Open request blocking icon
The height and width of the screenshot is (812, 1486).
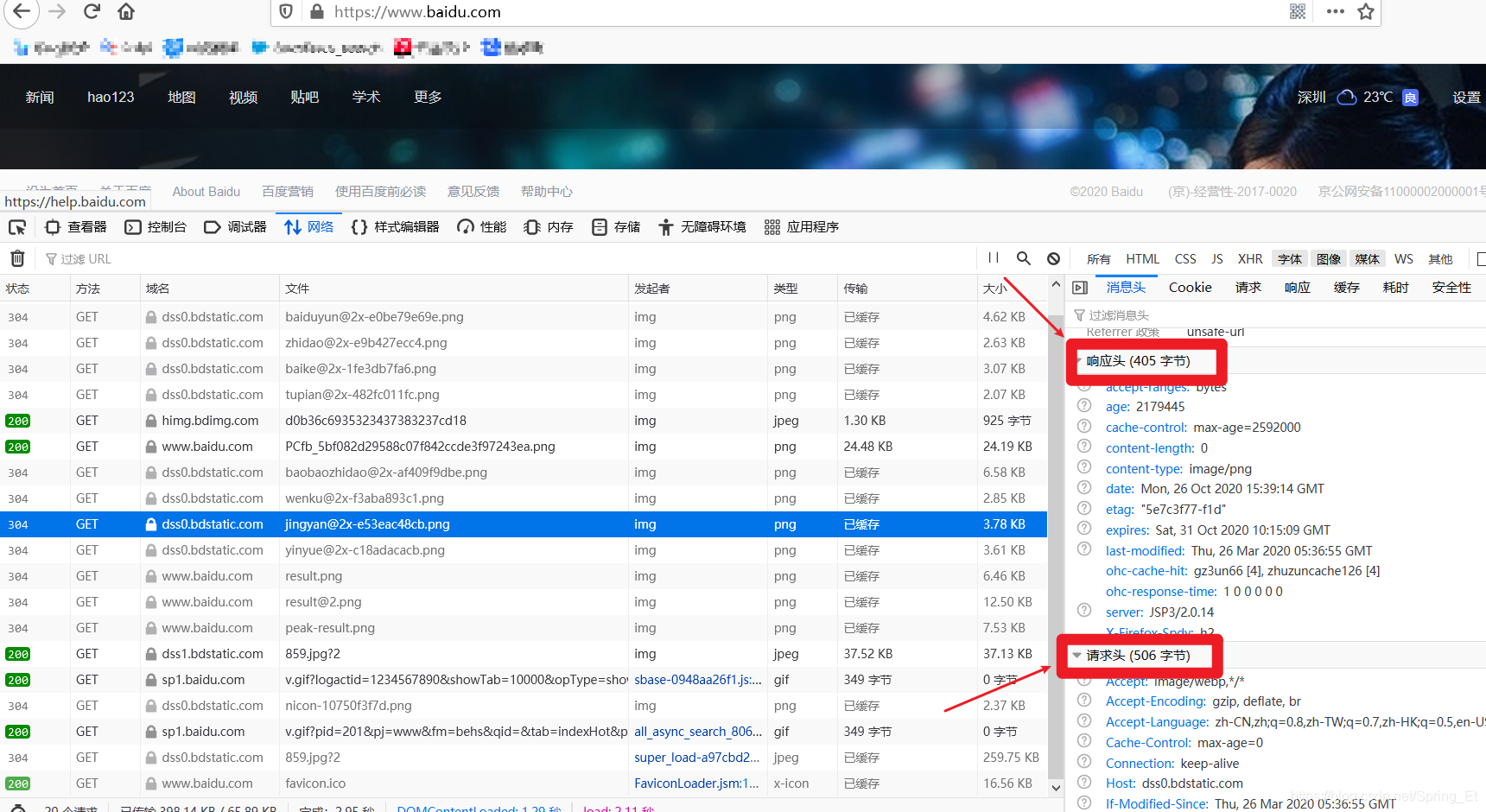1053,258
